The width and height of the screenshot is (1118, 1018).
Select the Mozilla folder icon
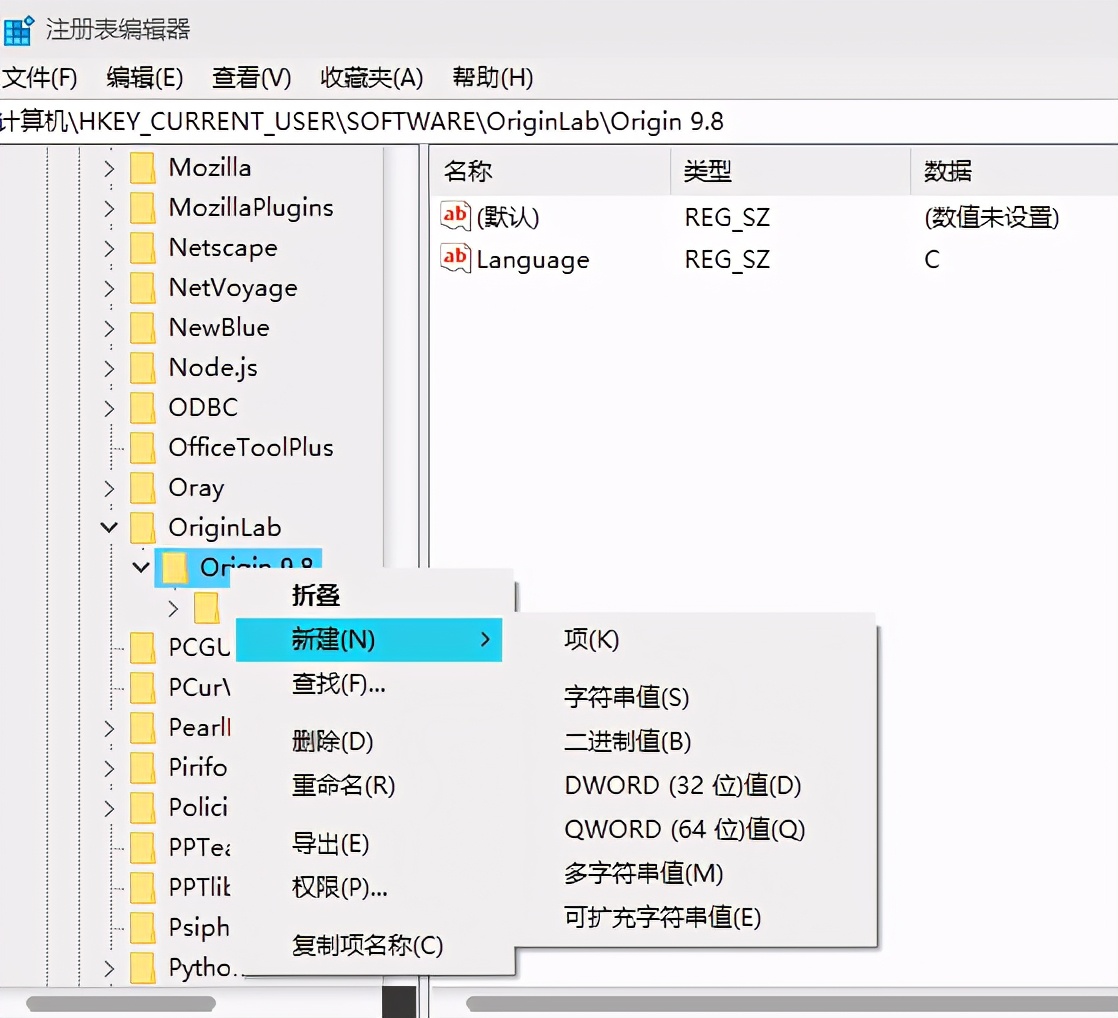click(140, 167)
